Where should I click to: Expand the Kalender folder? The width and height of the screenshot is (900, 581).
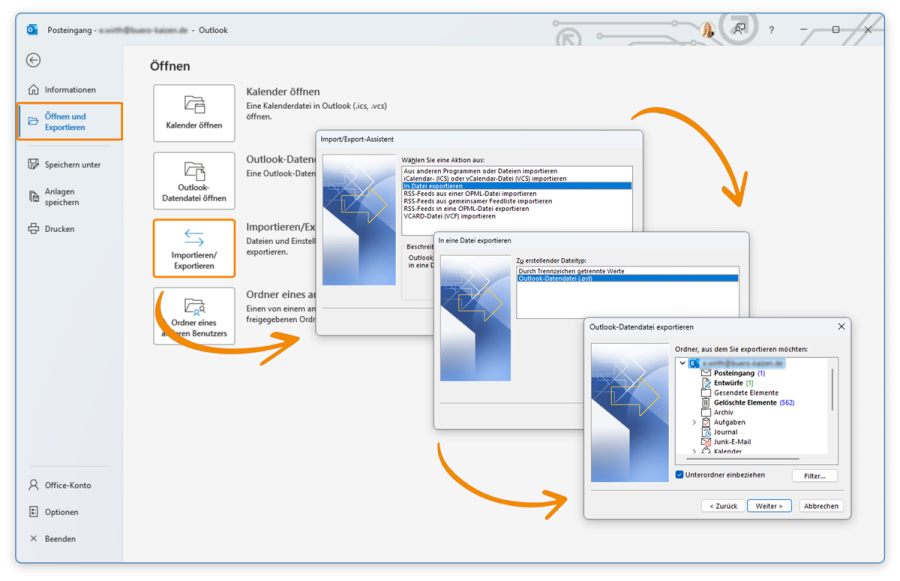pos(693,451)
